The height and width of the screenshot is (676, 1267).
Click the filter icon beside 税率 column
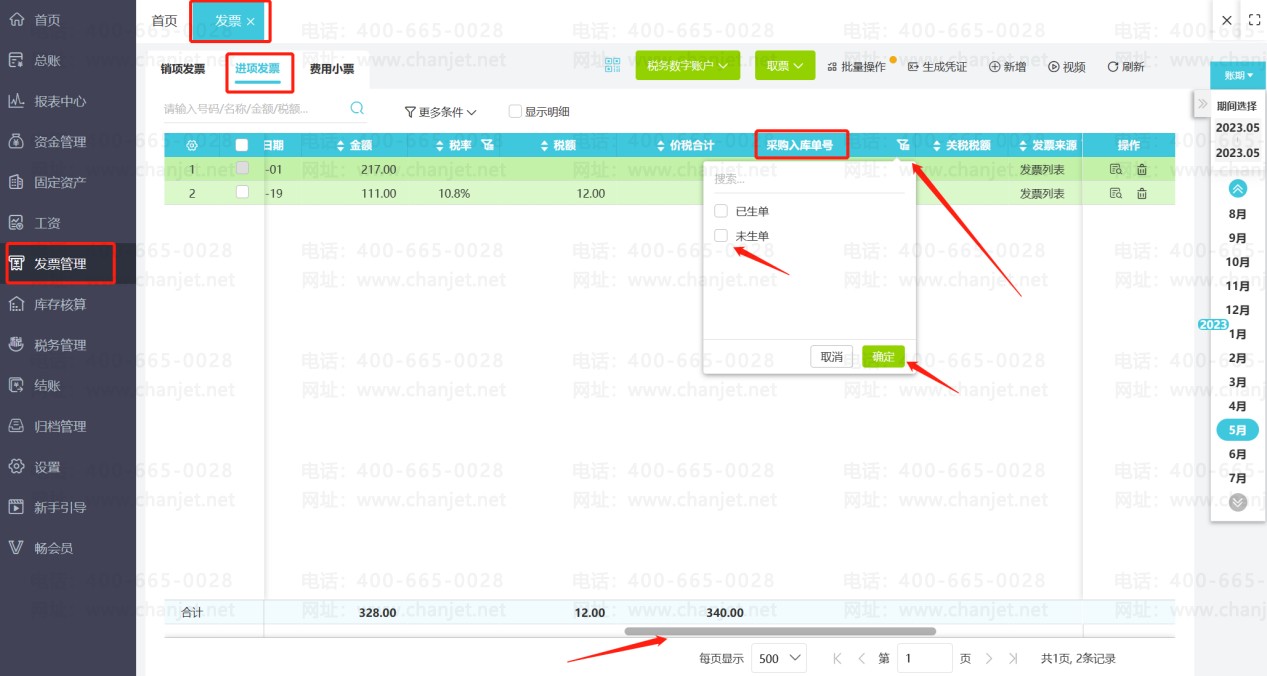pyautogui.click(x=488, y=145)
